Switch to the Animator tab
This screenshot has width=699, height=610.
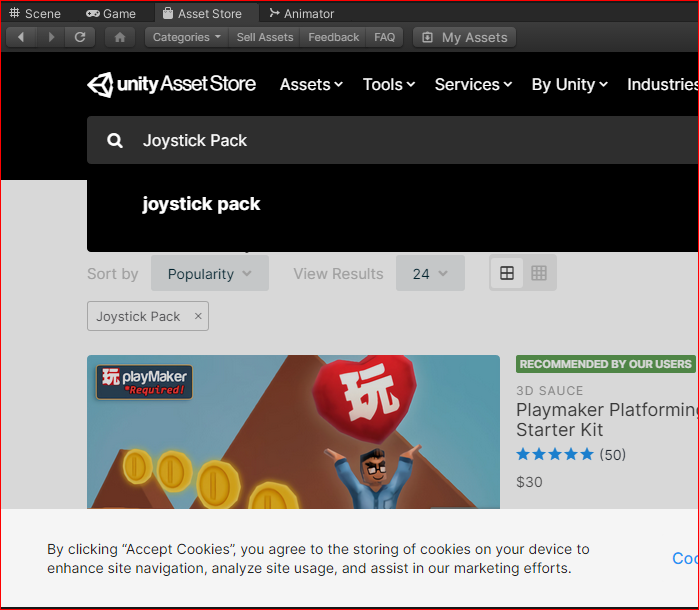[302, 13]
